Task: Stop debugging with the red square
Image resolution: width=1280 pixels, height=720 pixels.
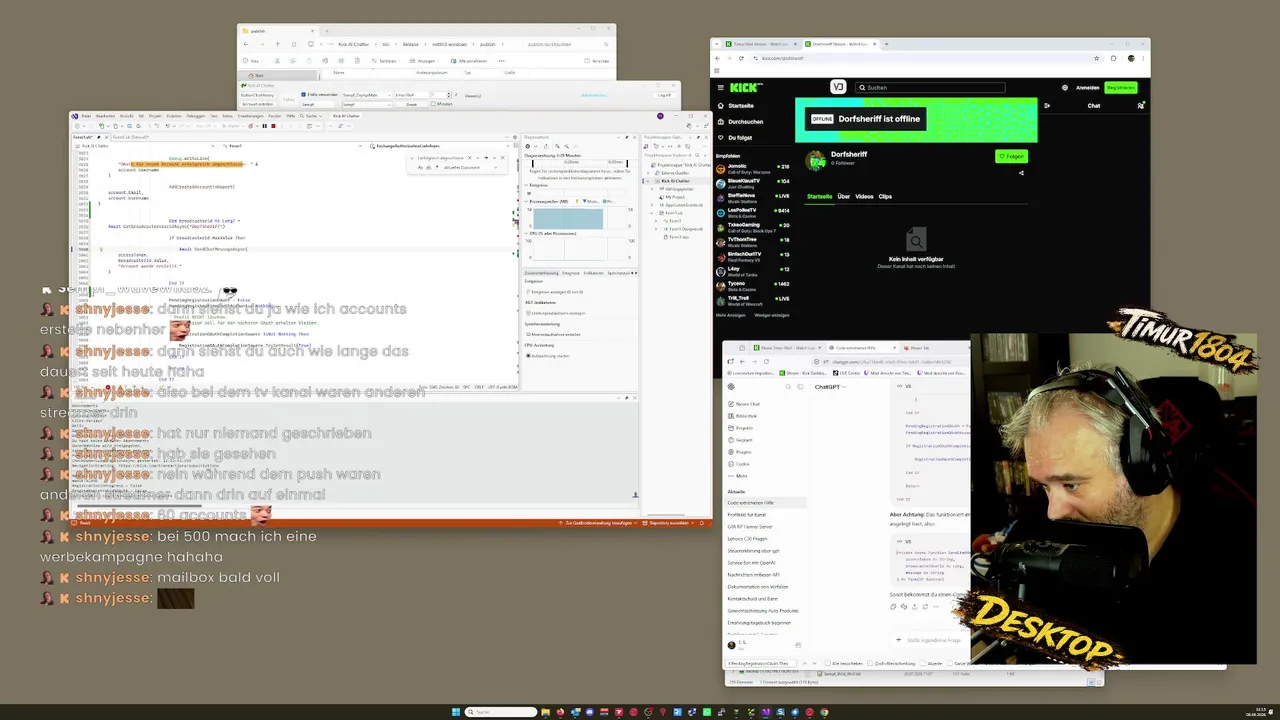Action: (273, 126)
